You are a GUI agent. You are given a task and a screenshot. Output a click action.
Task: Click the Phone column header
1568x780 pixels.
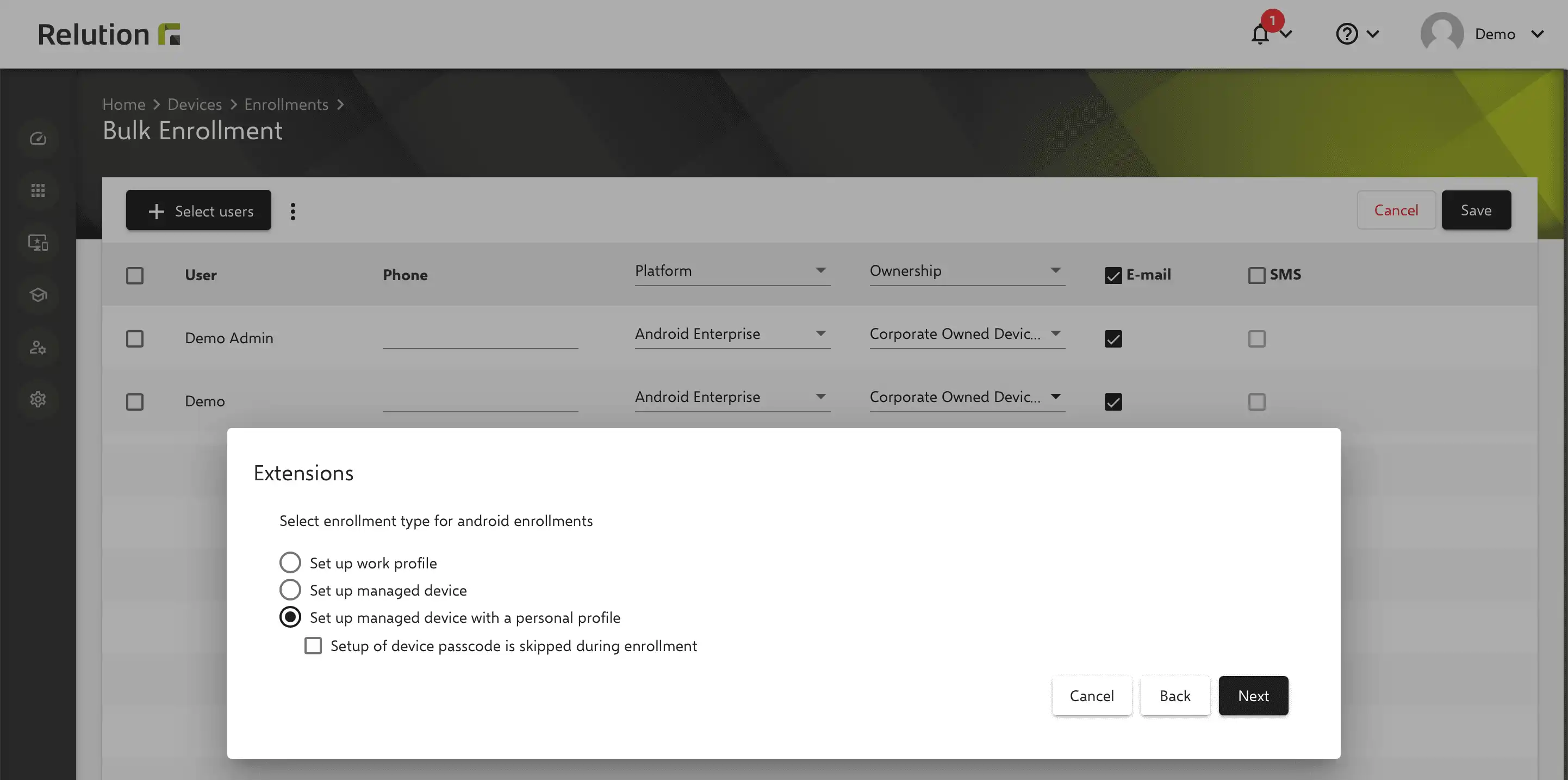click(406, 275)
